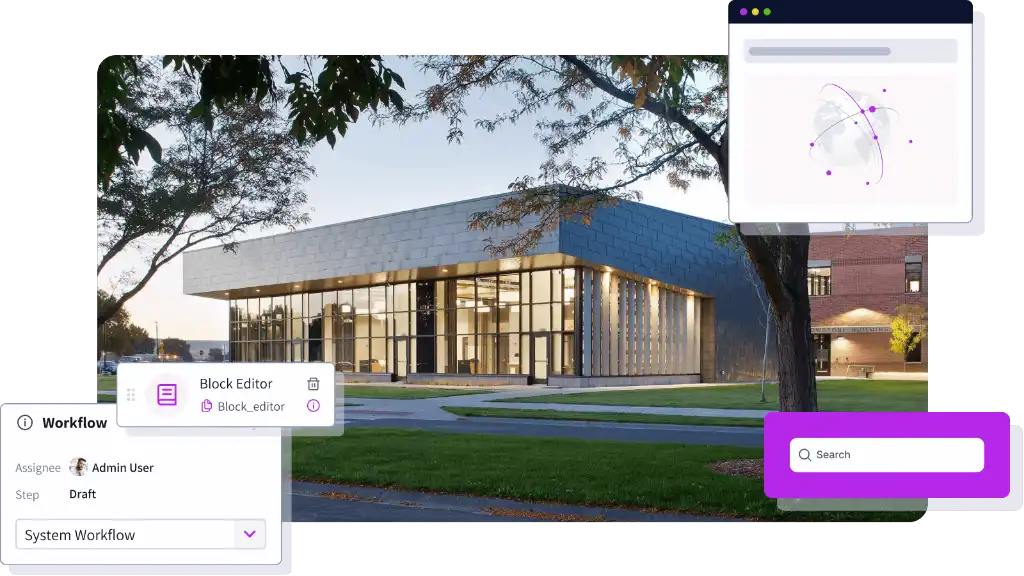Open the System Workflow combo box
Screen dimensions: 1024x576
(x=125, y=535)
